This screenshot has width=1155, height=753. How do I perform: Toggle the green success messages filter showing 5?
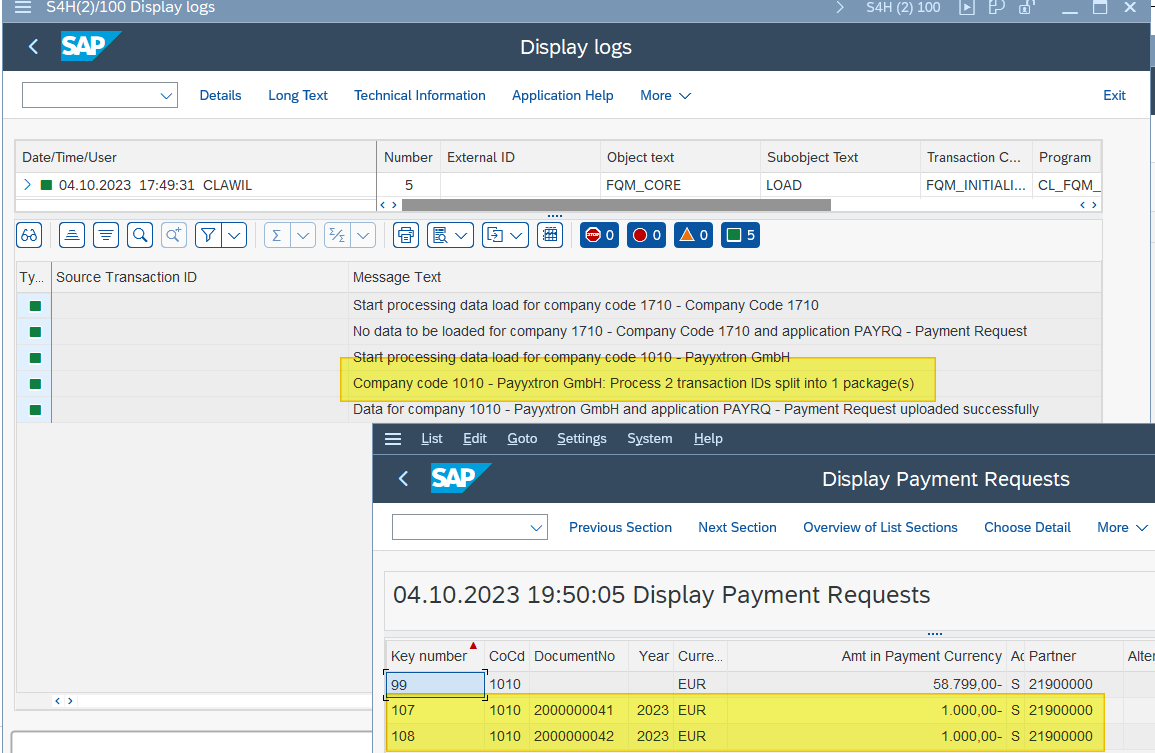coord(740,235)
